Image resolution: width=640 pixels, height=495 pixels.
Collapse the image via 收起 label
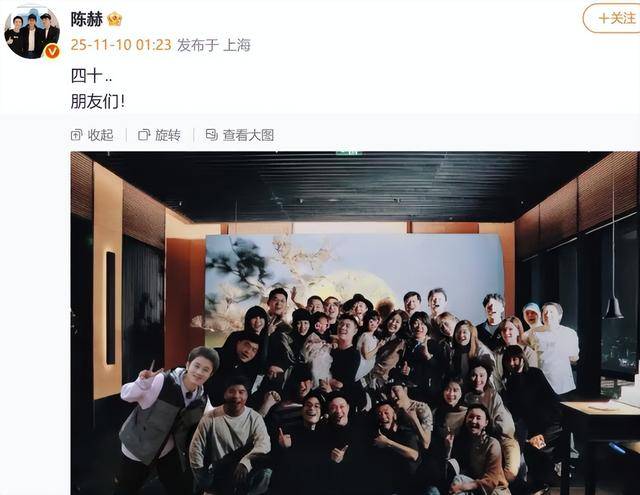coord(100,135)
